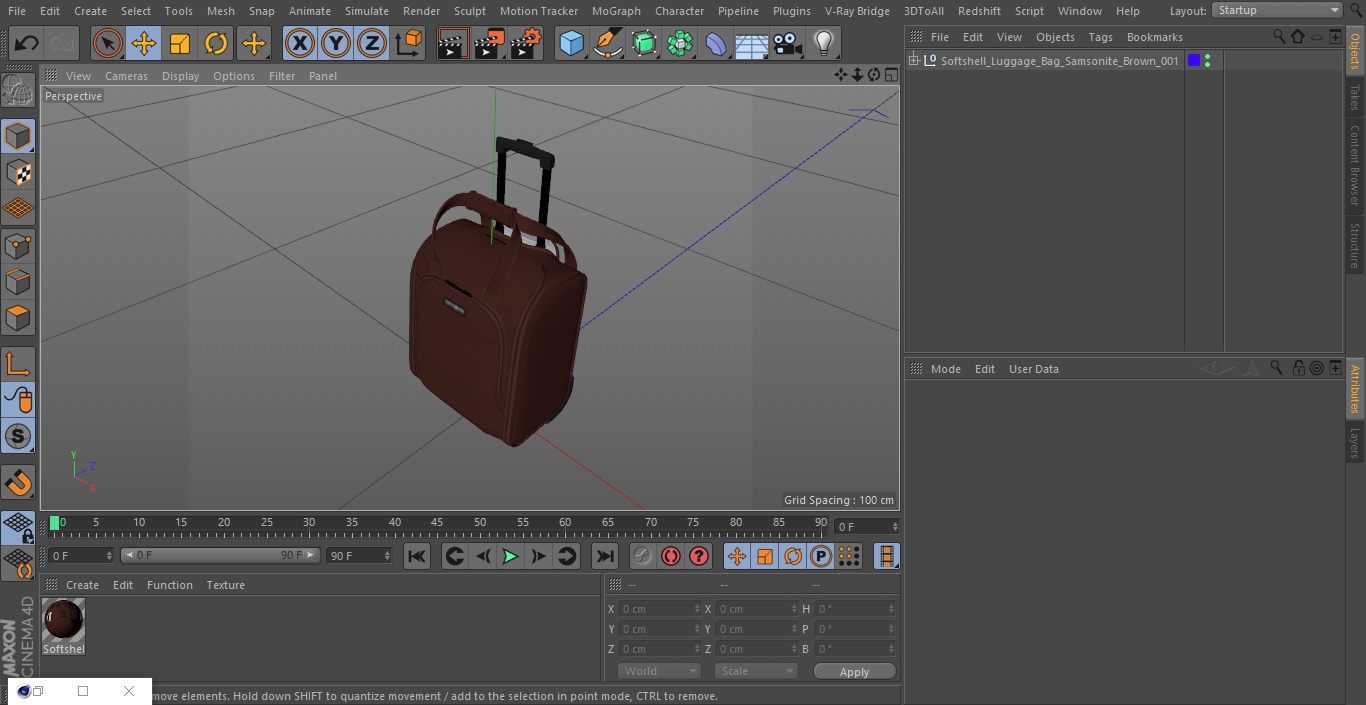Open the Layout Startup dropdown
The height and width of the screenshot is (705, 1366).
point(1278,10)
